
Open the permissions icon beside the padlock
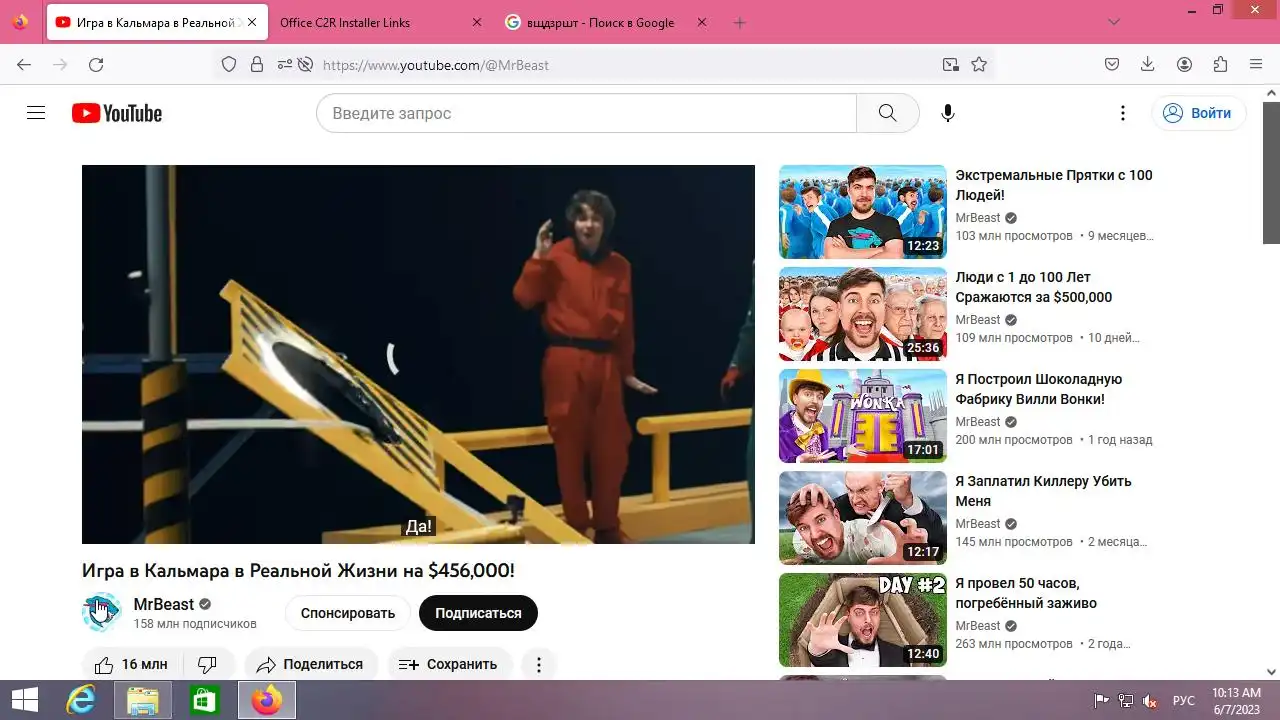click(x=285, y=64)
